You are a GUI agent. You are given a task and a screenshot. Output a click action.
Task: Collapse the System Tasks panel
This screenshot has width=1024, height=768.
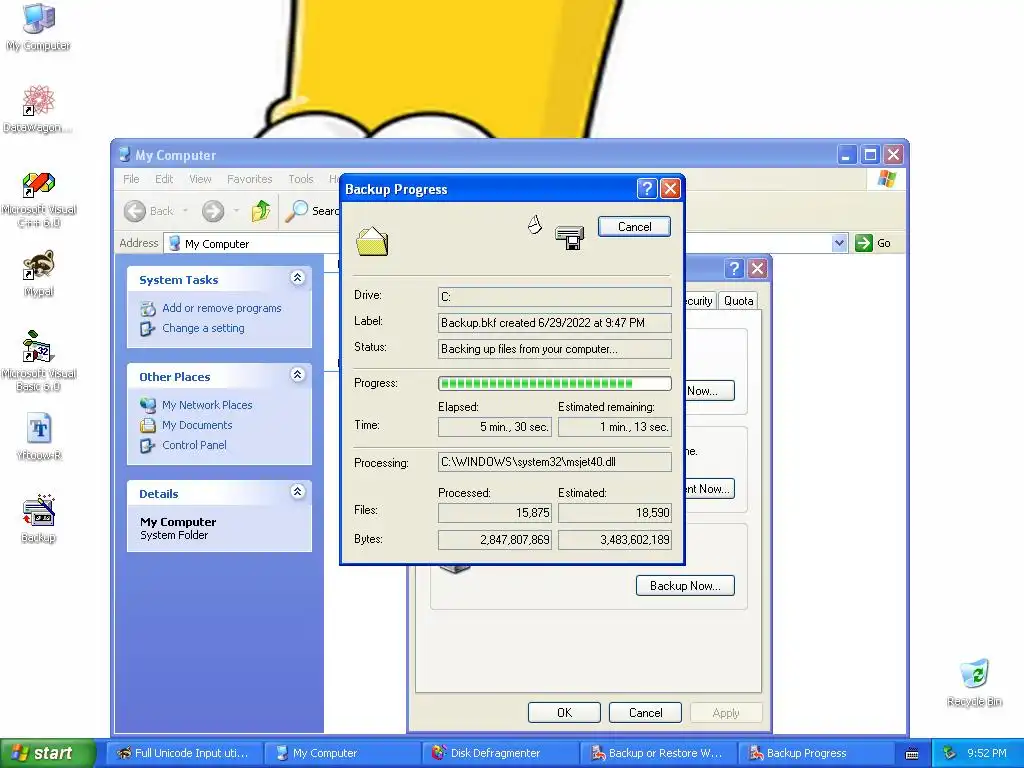point(297,278)
